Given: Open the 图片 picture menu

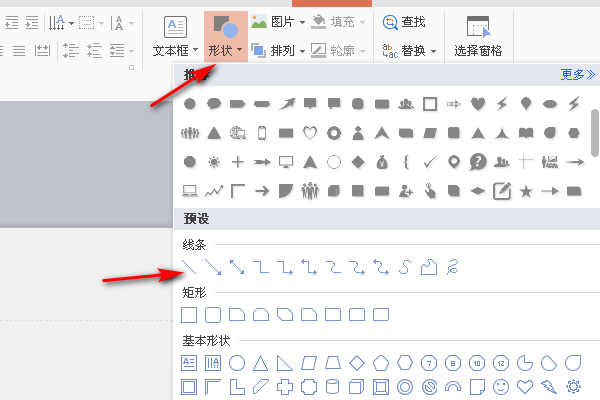Looking at the screenshot, I should click(x=278, y=21).
